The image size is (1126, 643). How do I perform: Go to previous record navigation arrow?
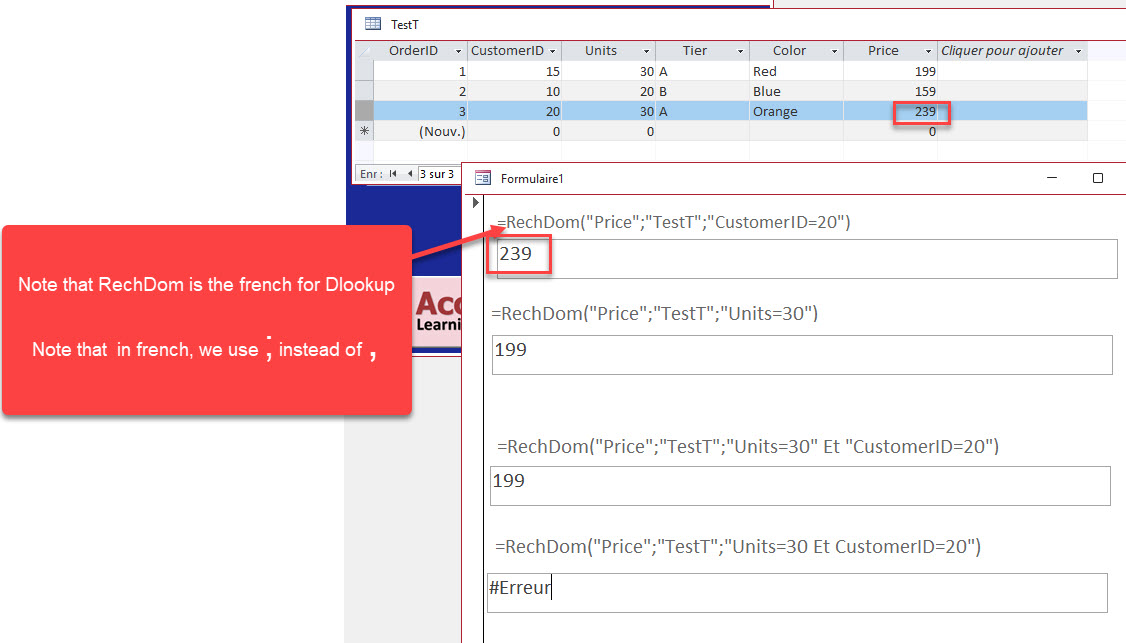pyautogui.click(x=409, y=174)
